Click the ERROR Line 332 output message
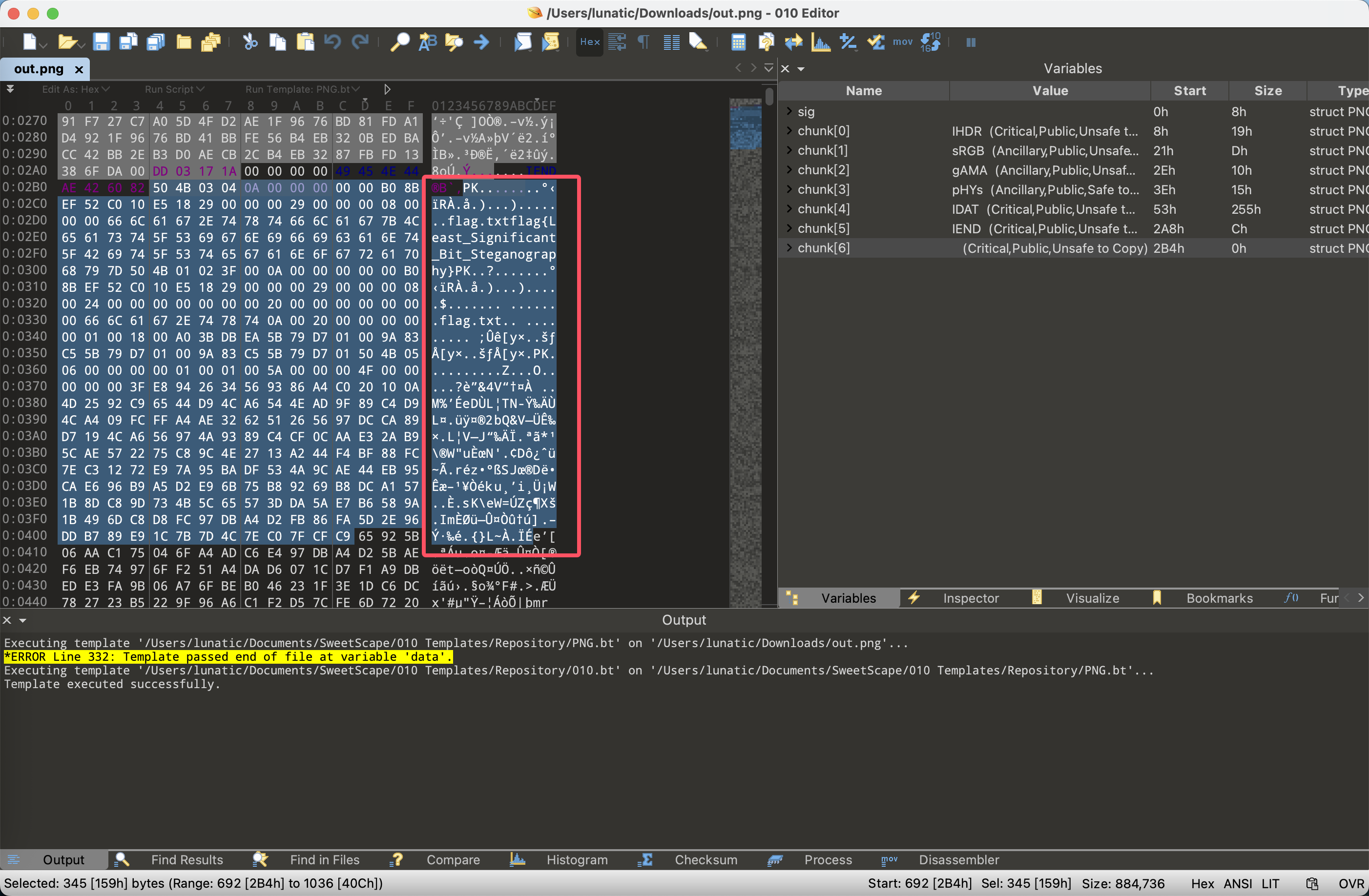Image resolution: width=1369 pixels, height=896 pixels. (x=228, y=657)
